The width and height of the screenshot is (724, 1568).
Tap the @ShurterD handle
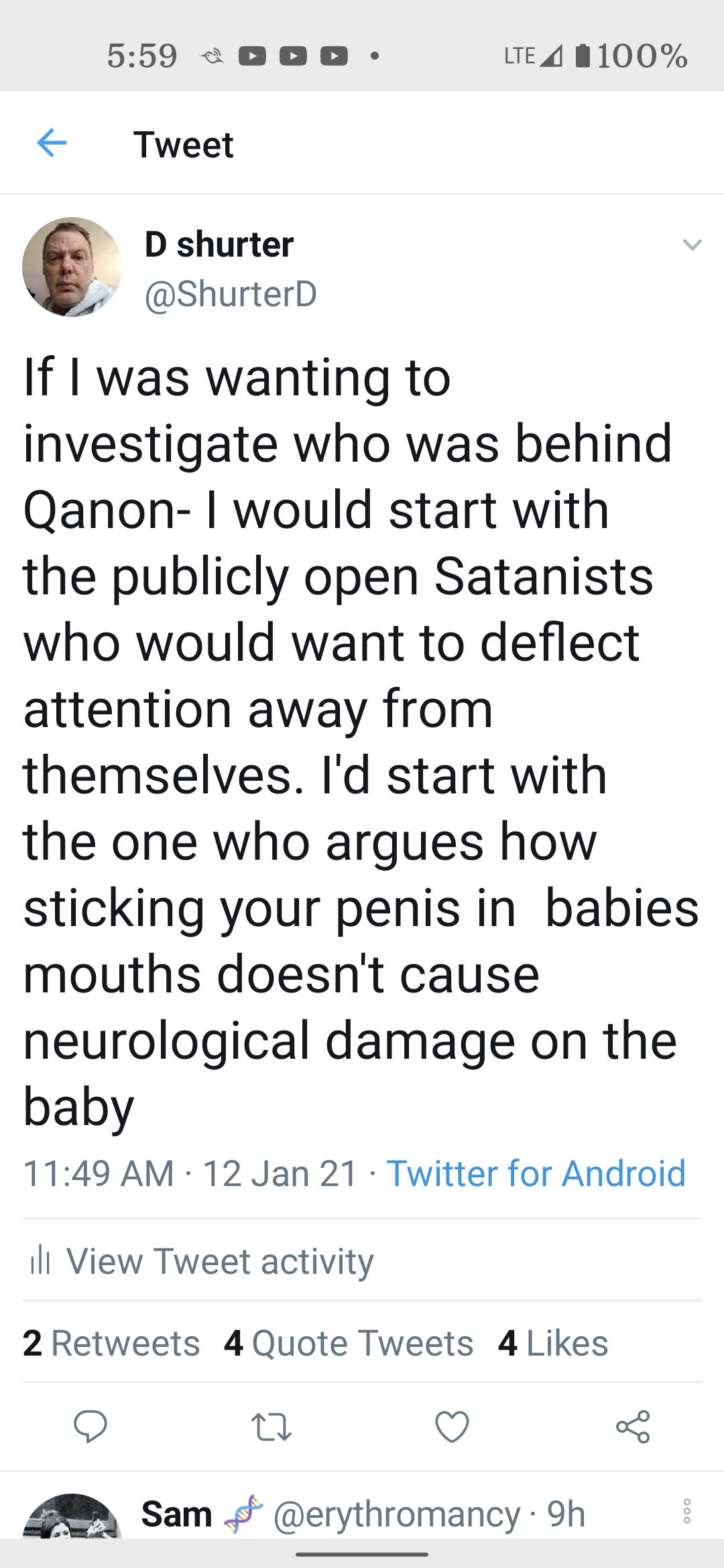click(231, 293)
